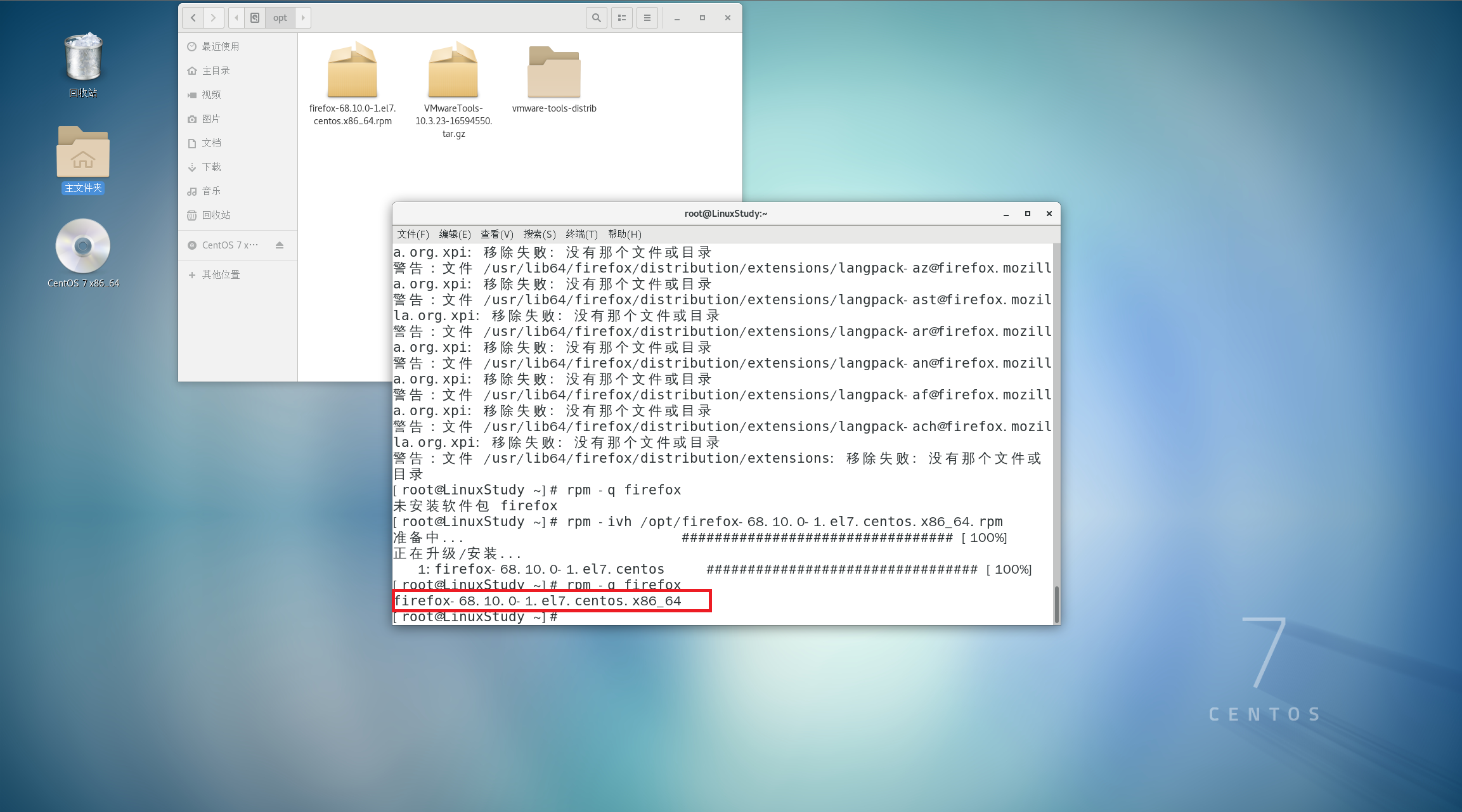This screenshot has width=1462, height=812.
Task: Select the opt path button
Action: click(280, 18)
